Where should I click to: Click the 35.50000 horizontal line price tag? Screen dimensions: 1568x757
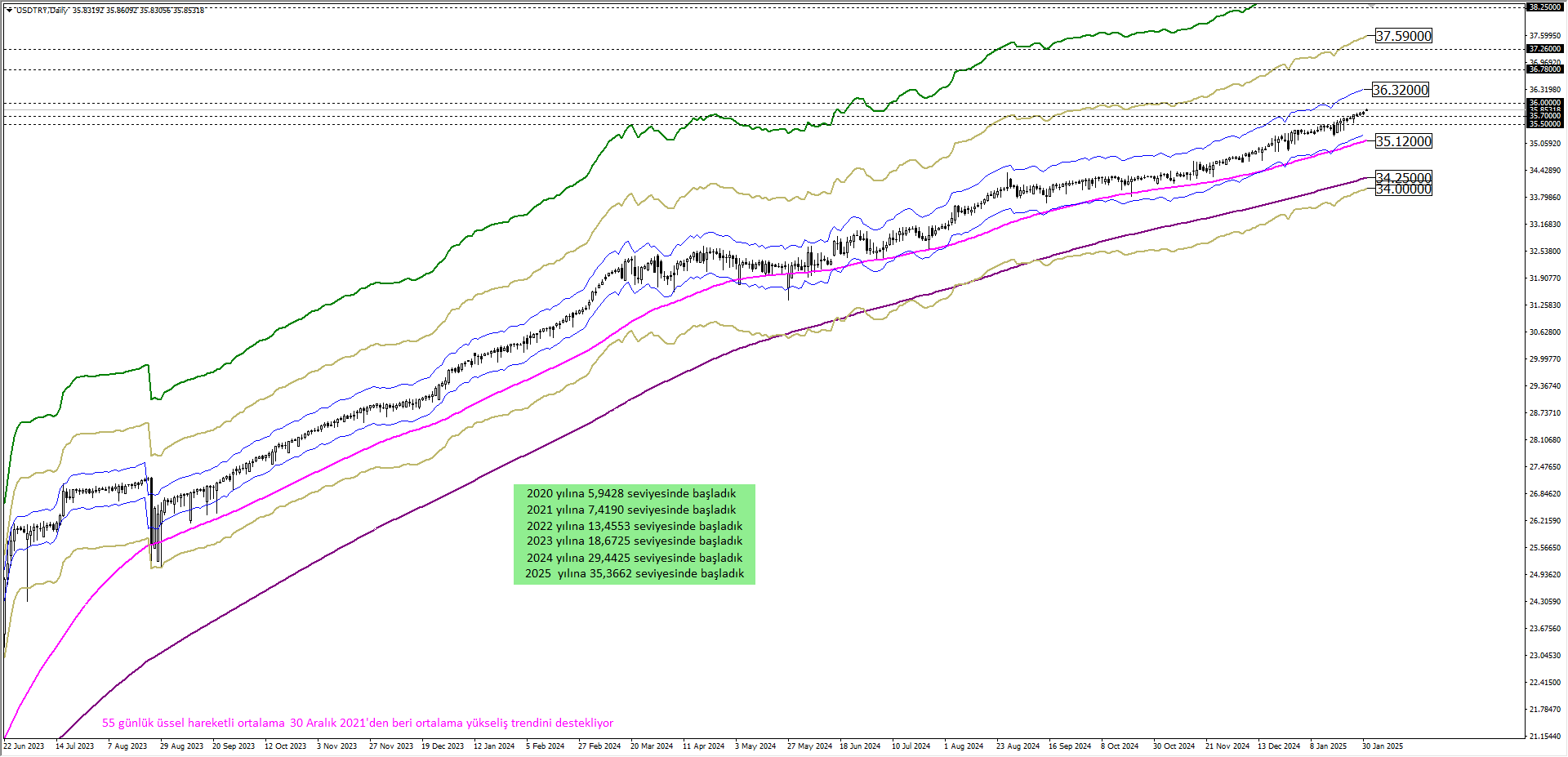[x=1544, y=124]
